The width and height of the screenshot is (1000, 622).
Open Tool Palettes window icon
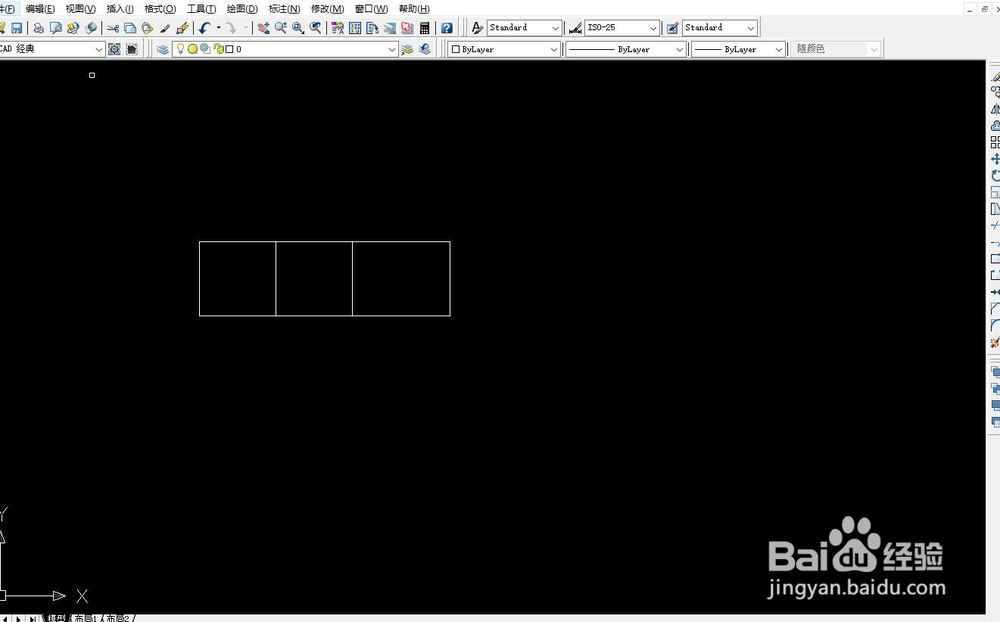[x=372, y=28]
